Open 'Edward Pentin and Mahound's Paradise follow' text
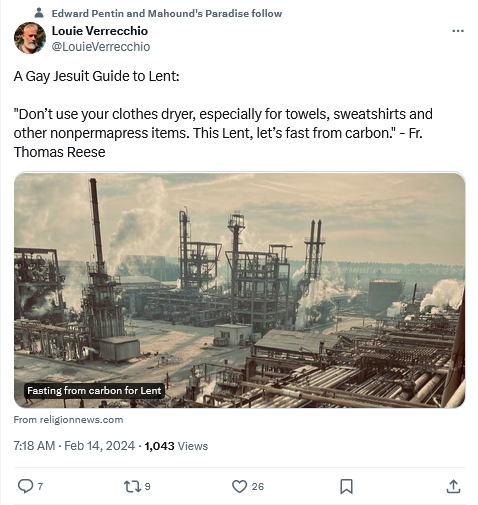The width and height of the screenshot is (478, 505). [167, 13]
